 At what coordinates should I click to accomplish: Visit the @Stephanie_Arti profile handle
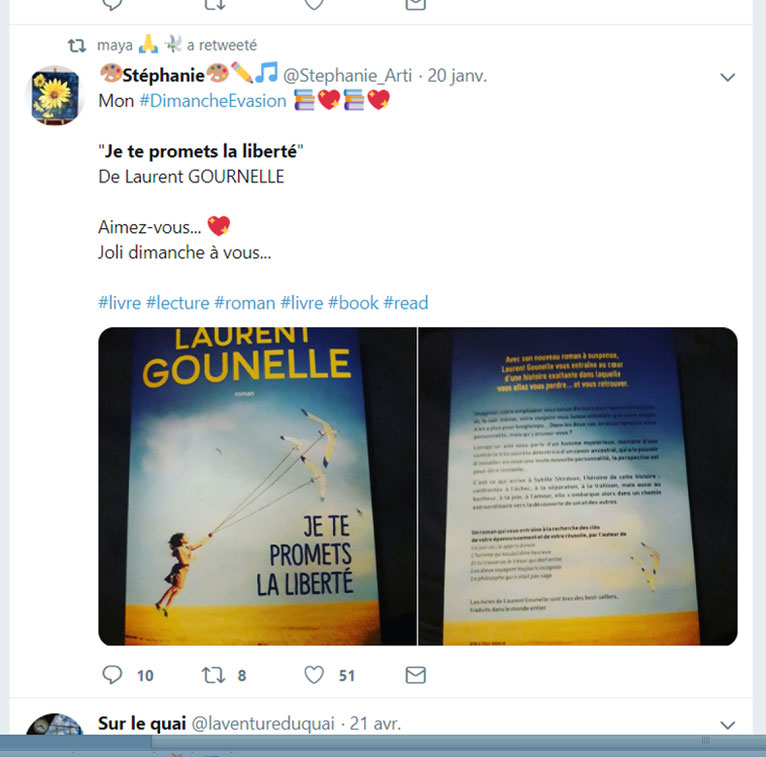(347, 76)
